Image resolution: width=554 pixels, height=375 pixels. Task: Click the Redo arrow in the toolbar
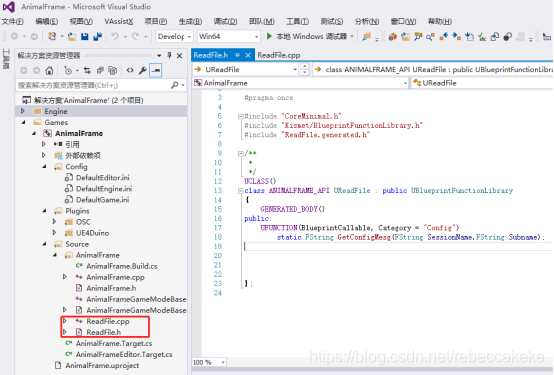(136, 36)
